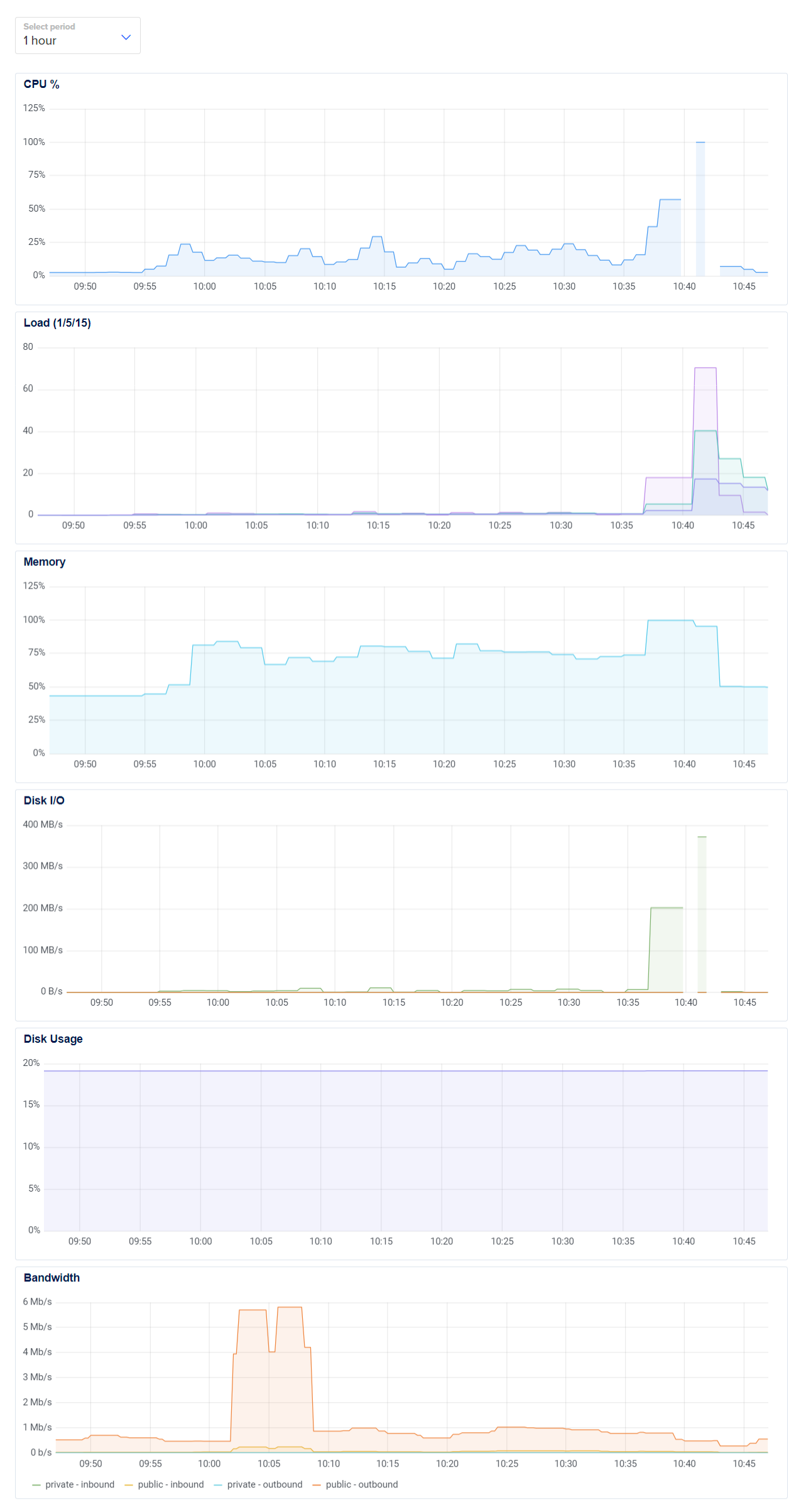Screen dimensions: 806x1512
Task: Click the 'Disk Usage' panel heading
Action: (53, 1039)
